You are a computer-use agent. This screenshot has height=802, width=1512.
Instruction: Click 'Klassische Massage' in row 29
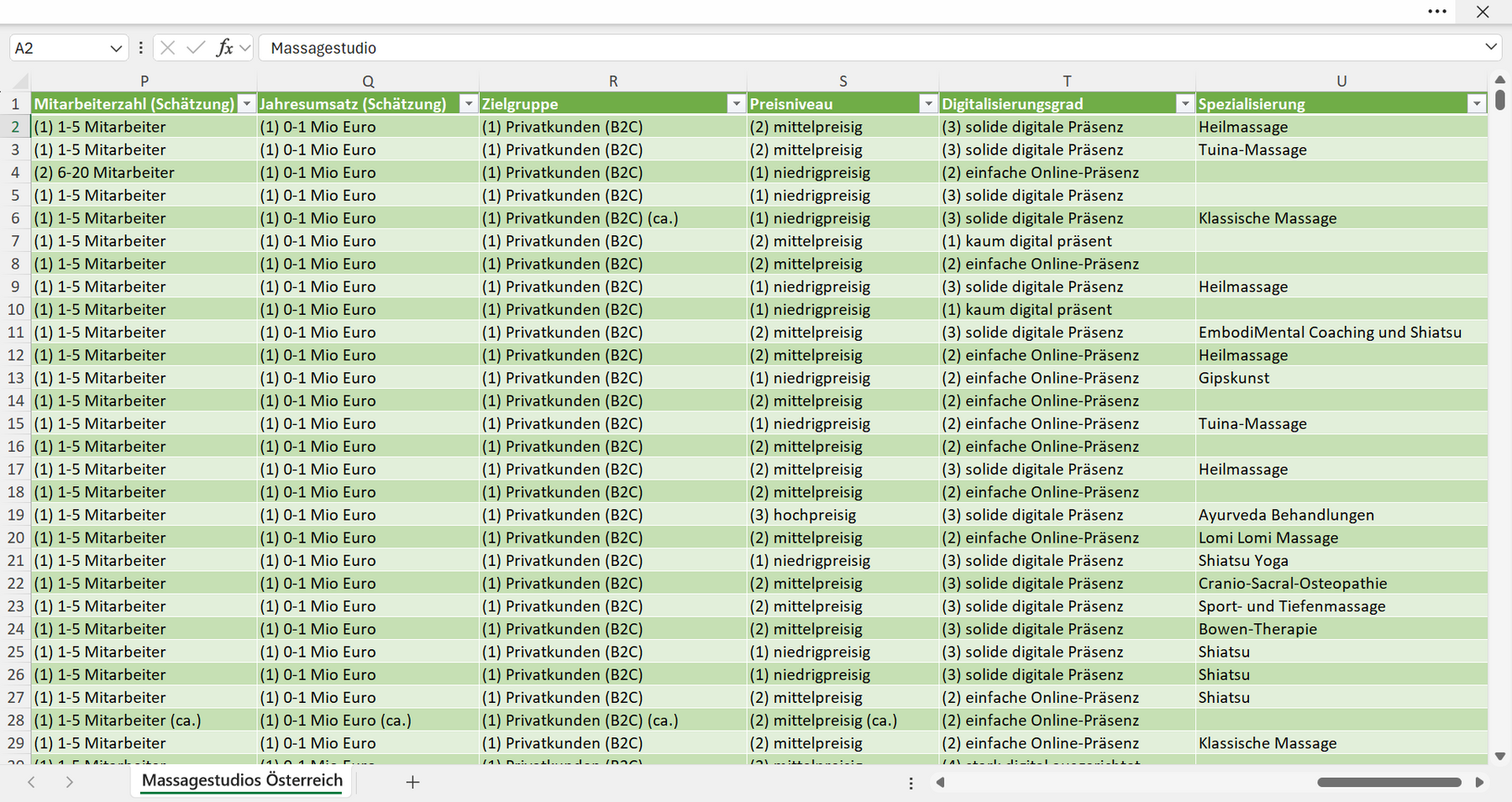(x=1341, y=743)
